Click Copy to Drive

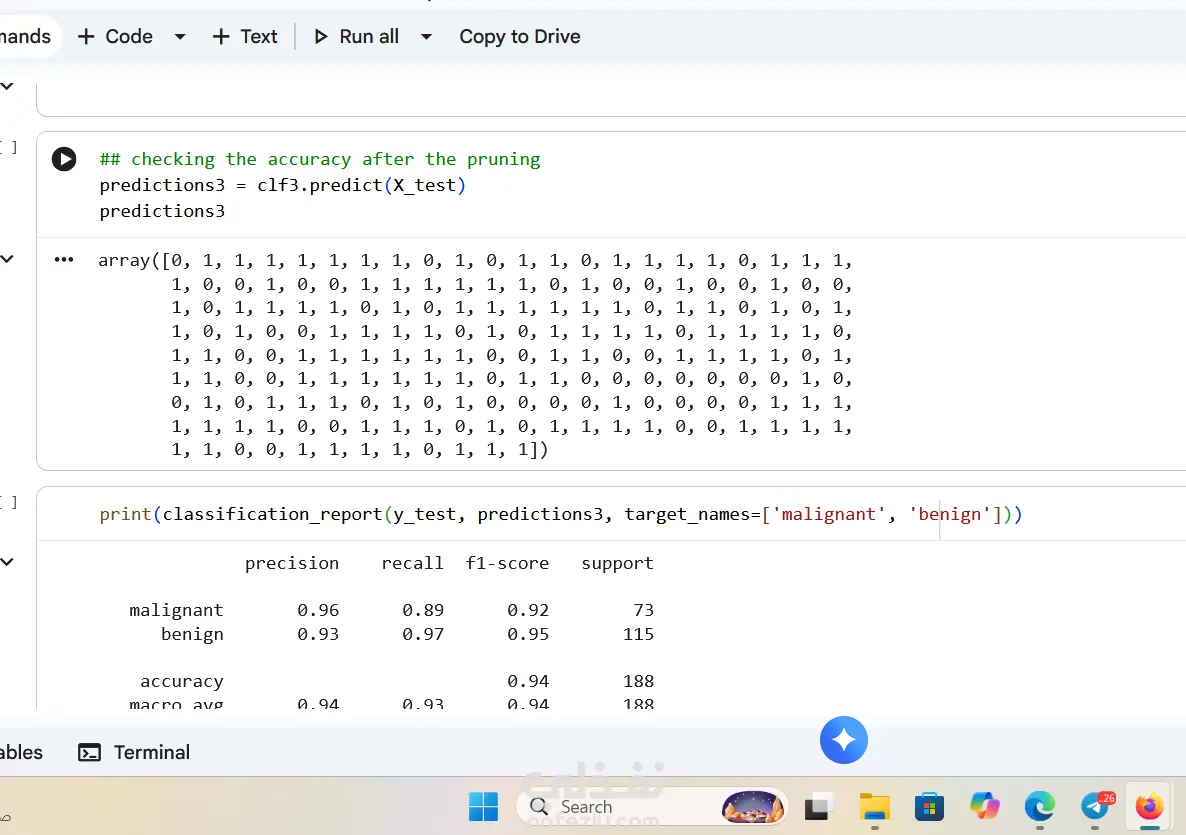pos(520,36)
